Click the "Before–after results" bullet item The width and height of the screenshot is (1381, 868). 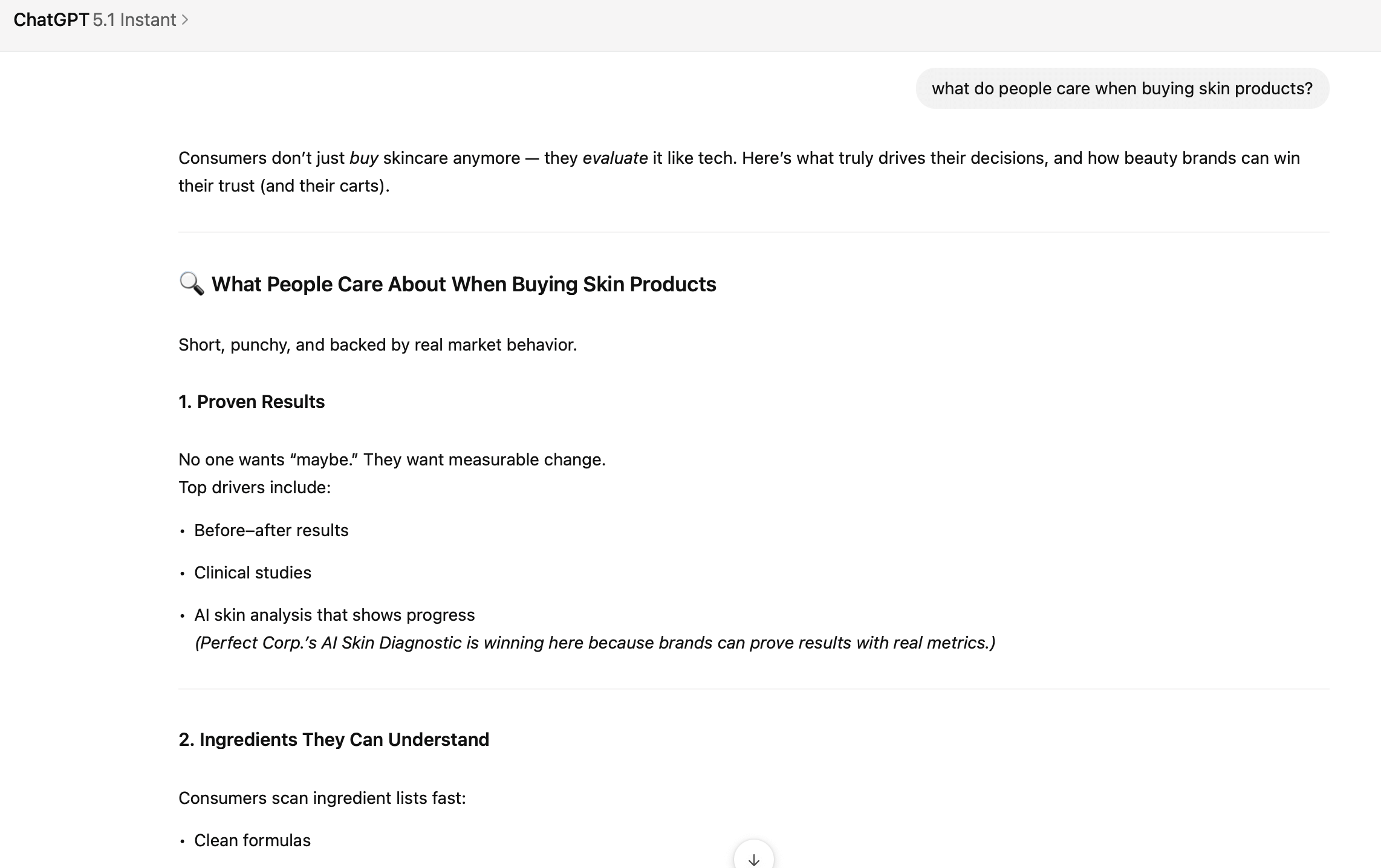coord(271,530)
